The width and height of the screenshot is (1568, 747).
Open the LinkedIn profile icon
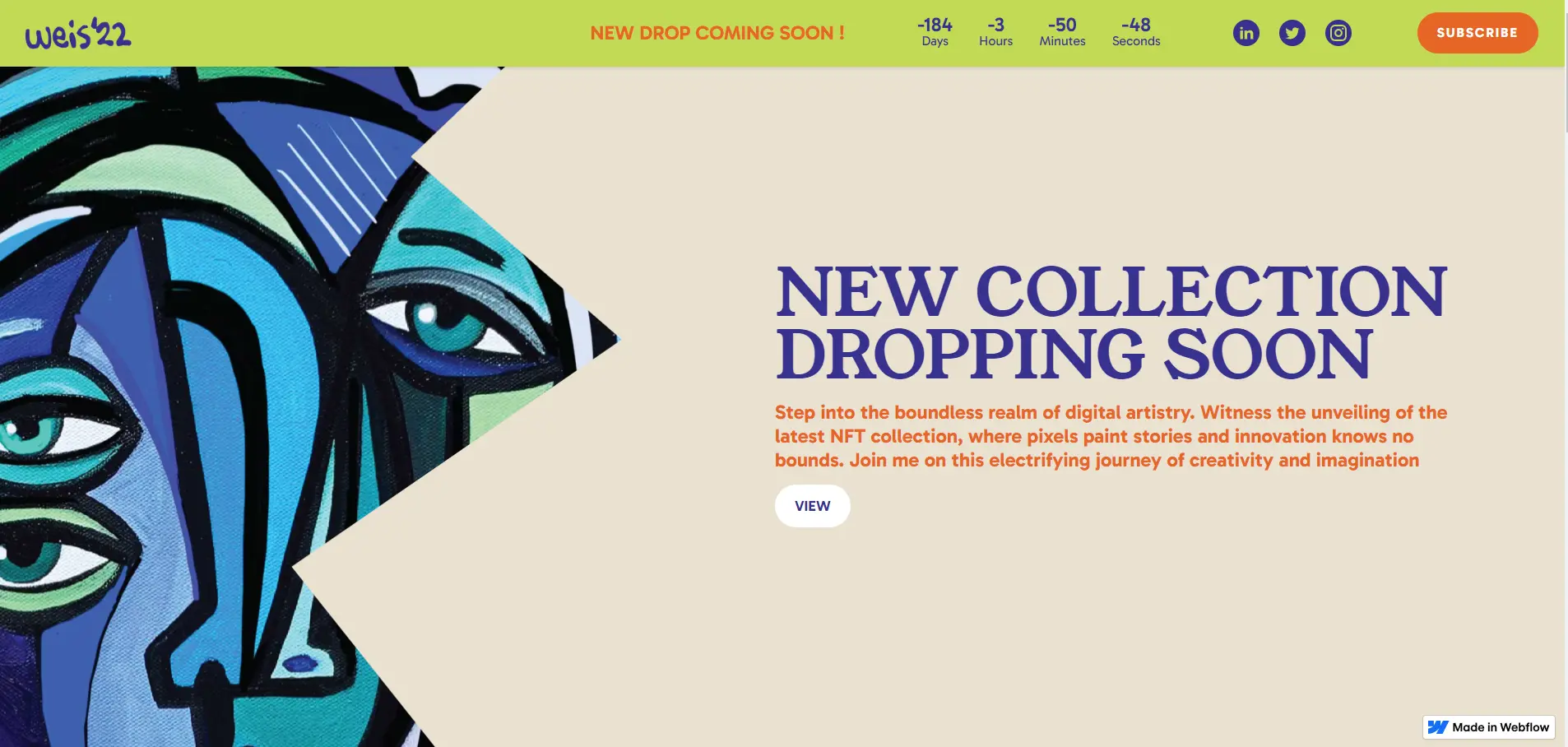tap(1246, 33)
